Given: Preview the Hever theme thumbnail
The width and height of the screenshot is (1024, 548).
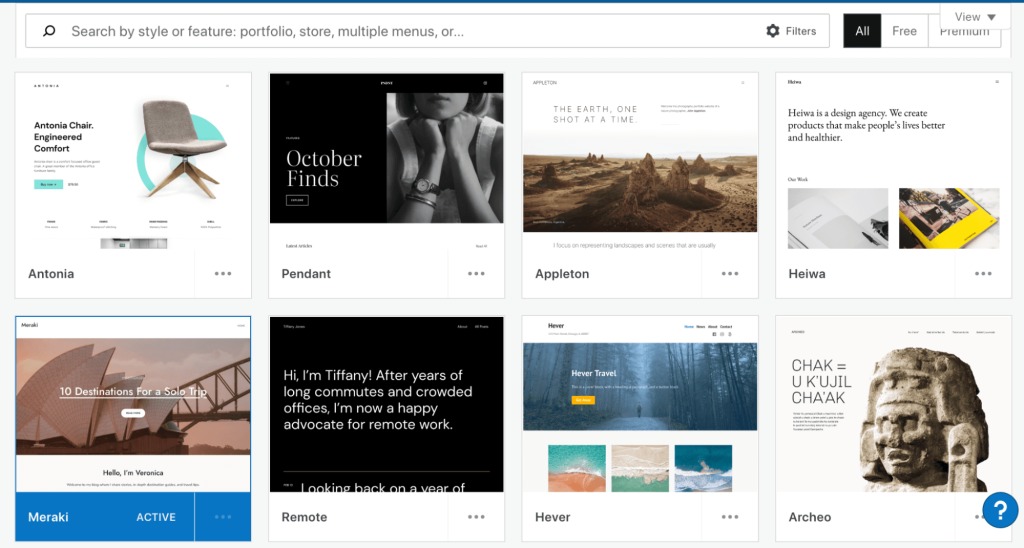Looking at the screenshot, I should [640, 405].
